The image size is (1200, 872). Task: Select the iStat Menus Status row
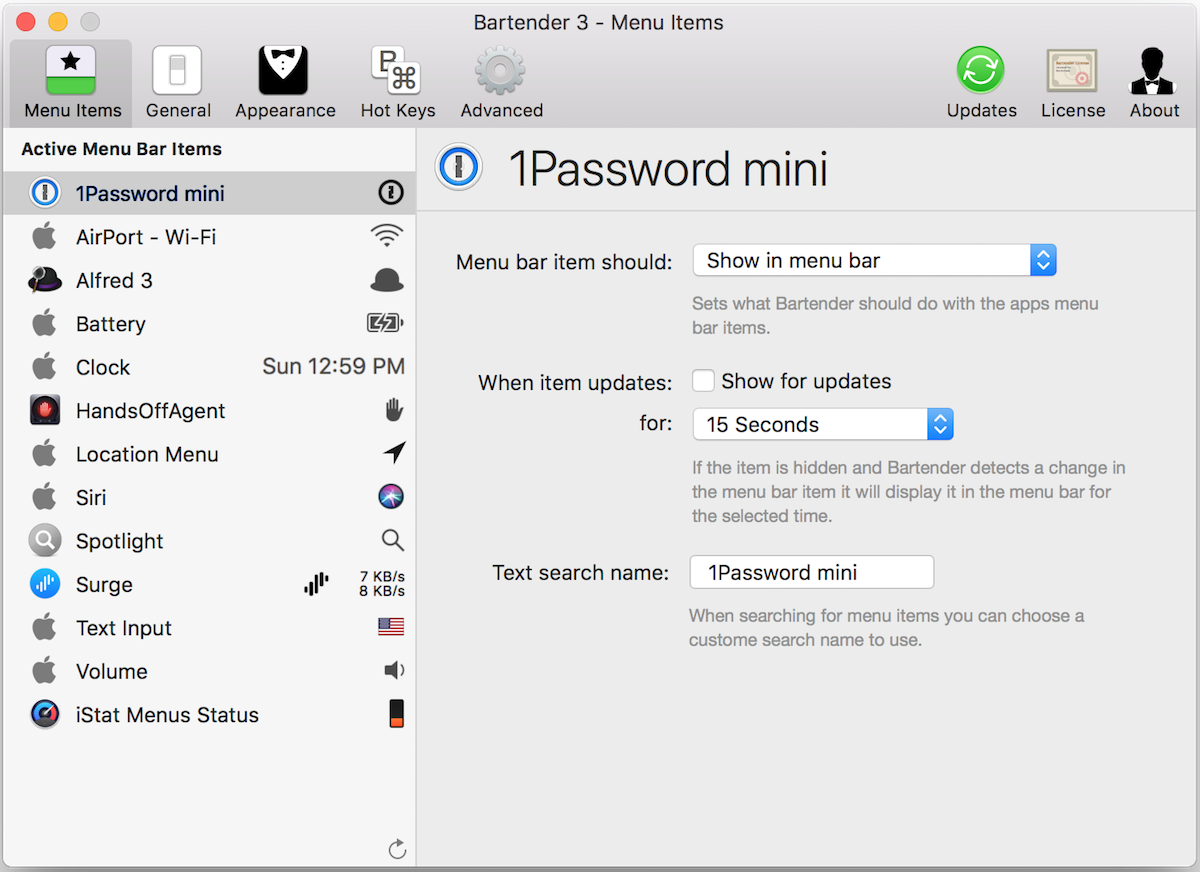(209, 714)
